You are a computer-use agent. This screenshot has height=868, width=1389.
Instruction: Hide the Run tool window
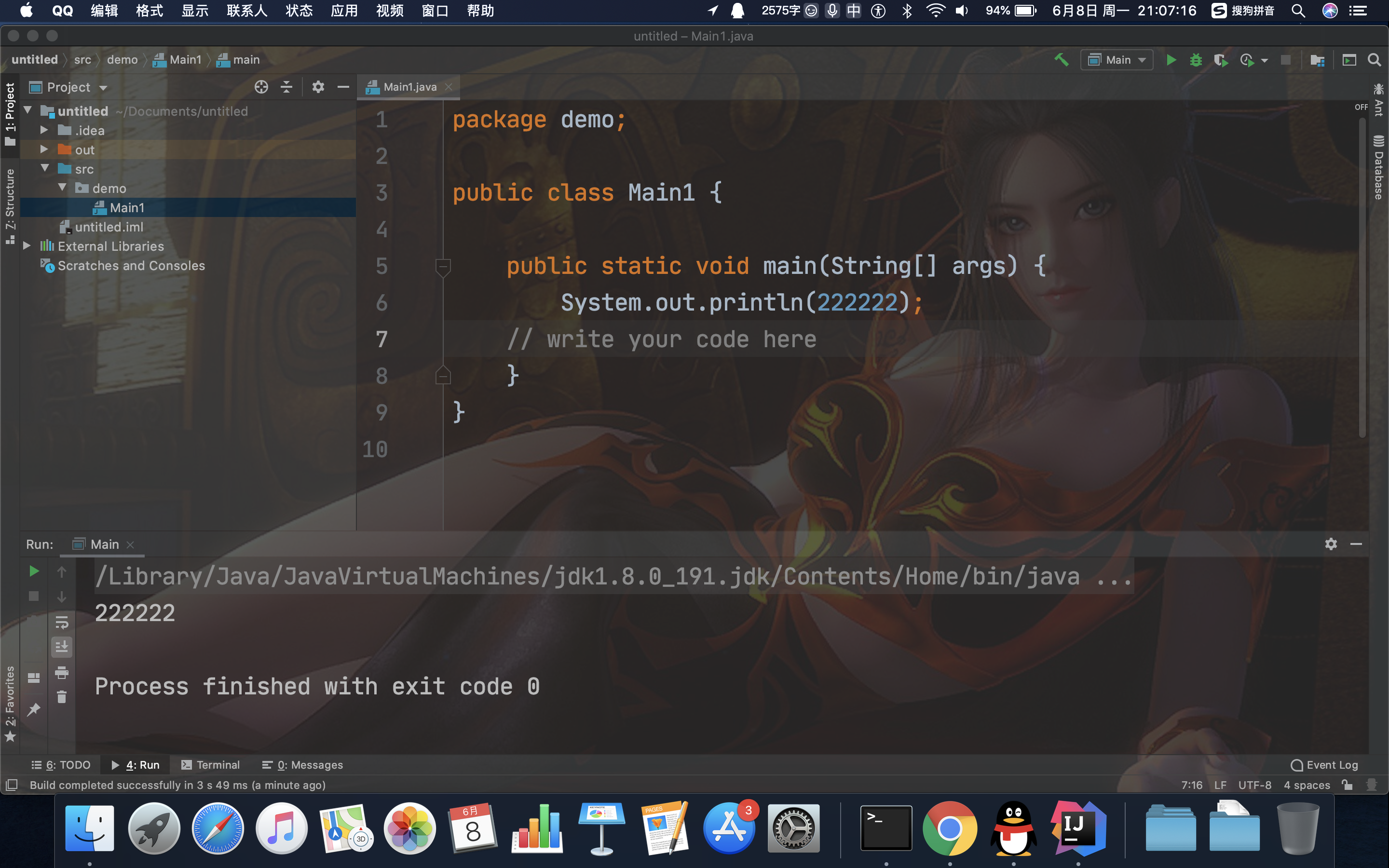point(1356,543)
